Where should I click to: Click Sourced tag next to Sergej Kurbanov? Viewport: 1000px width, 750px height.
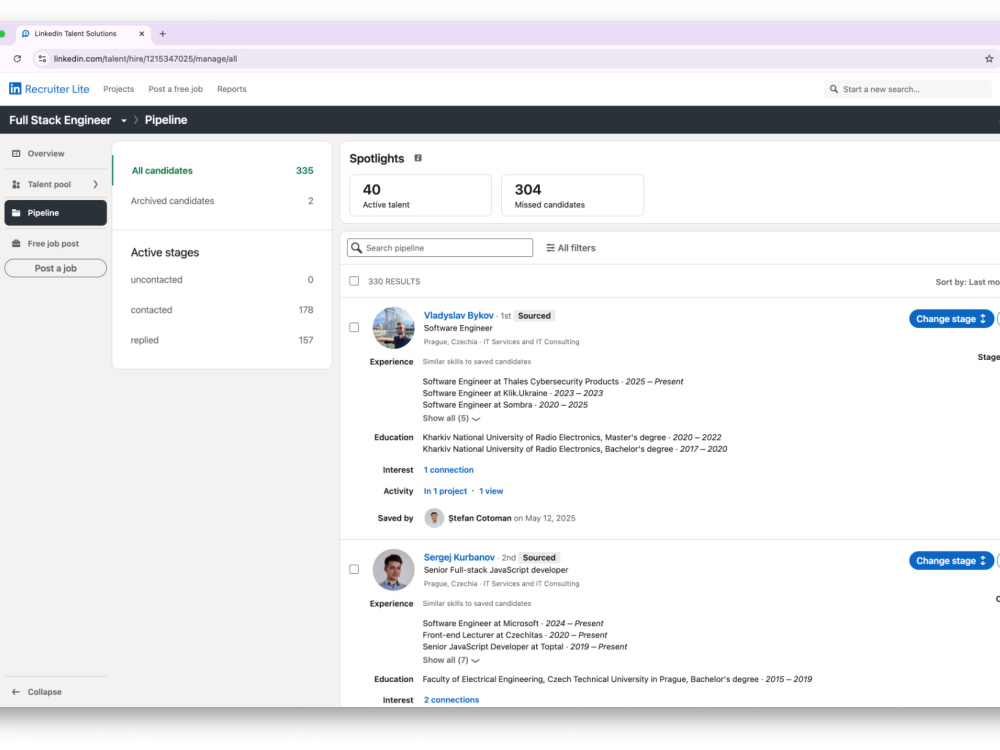(539, 557)
